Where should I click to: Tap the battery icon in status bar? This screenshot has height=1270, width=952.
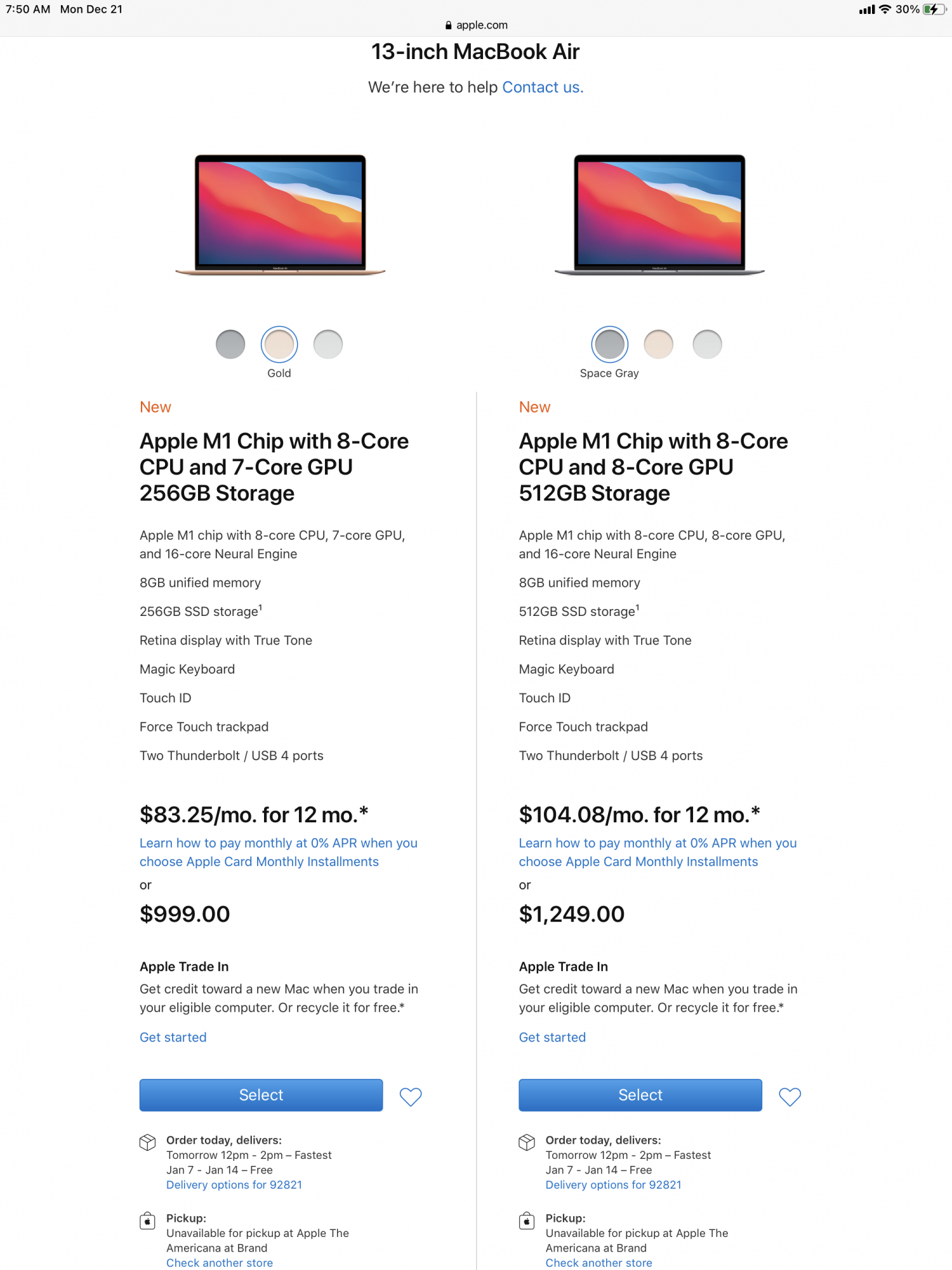[x=934, y=10]
